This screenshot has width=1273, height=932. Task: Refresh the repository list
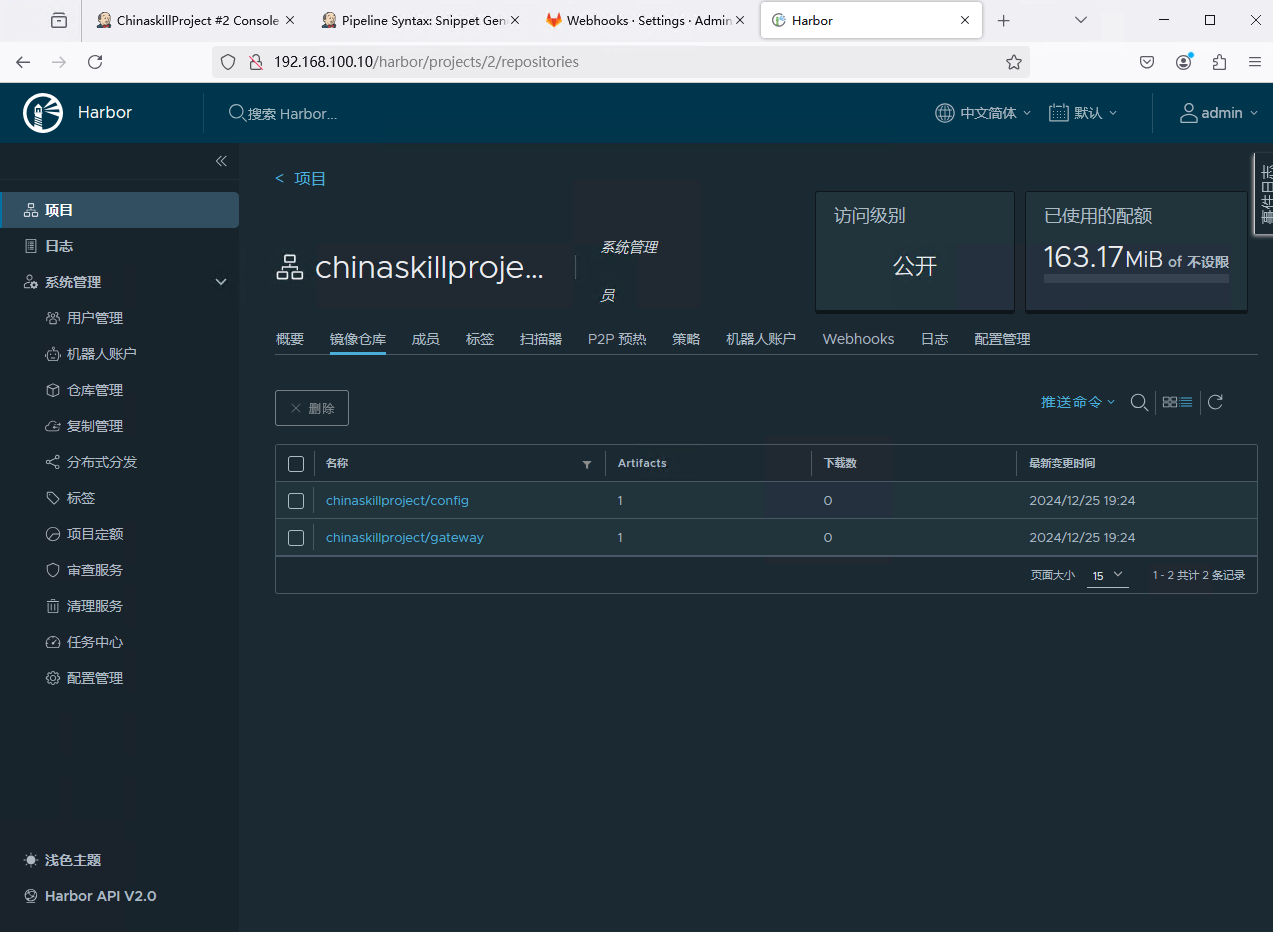point(1215,402)
